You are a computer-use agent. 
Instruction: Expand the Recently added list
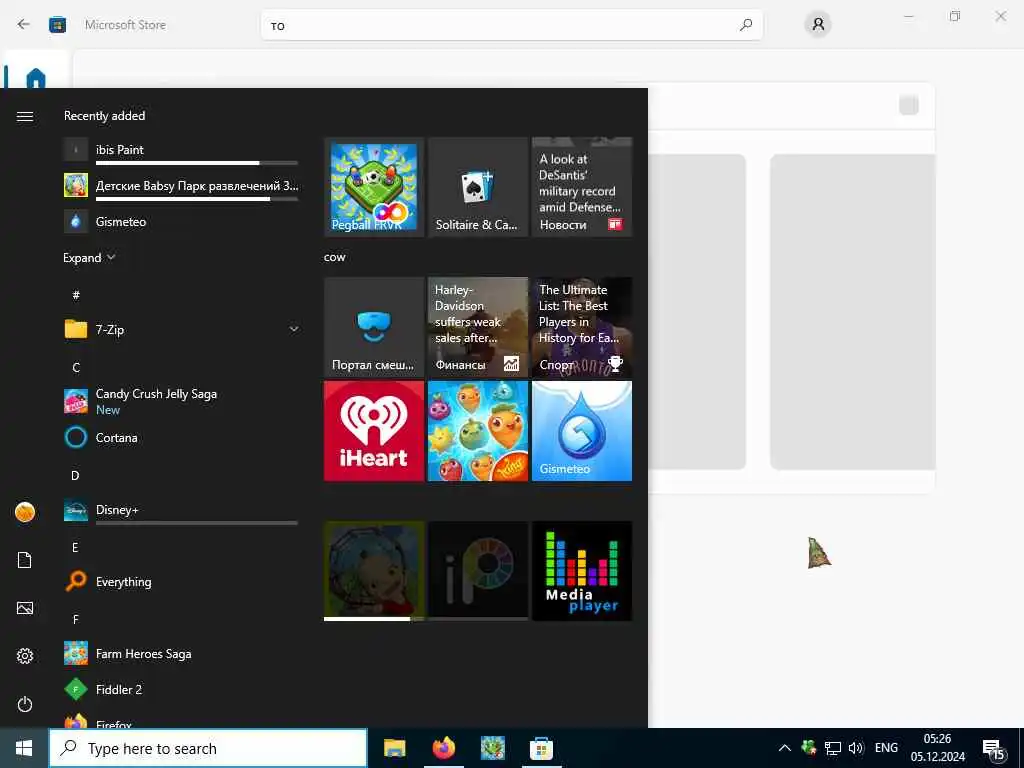(x=89, y=258)
